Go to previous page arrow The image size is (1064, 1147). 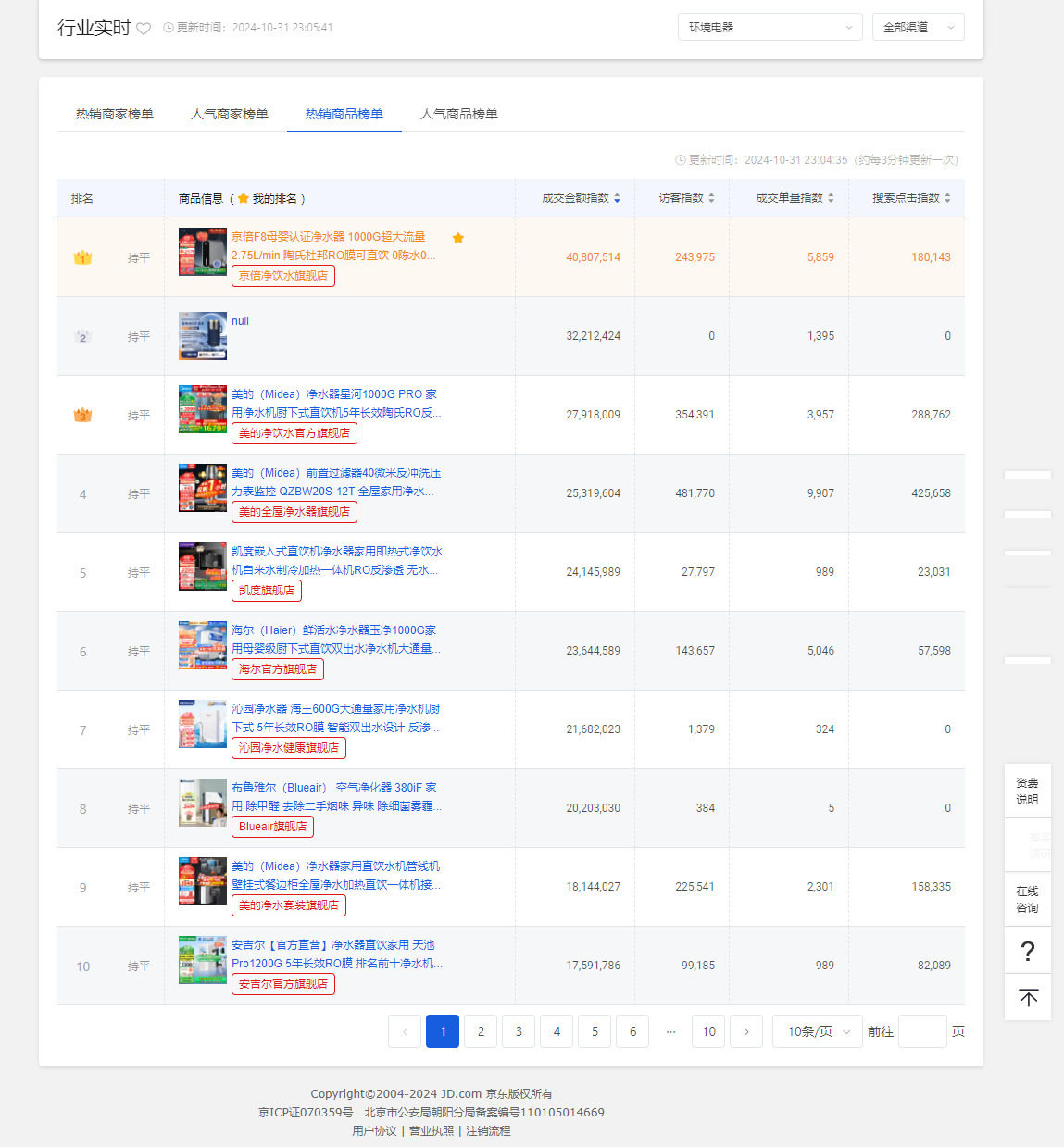[x=405, y=1031]
